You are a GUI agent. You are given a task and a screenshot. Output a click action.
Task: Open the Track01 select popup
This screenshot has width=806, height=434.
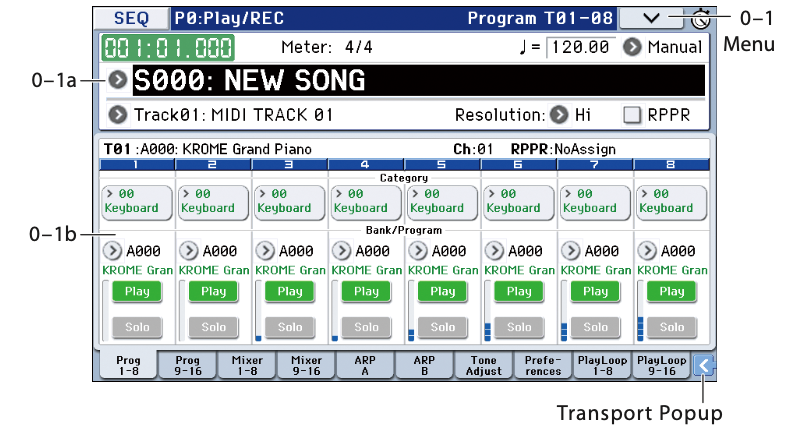click(x=118, y=115)
